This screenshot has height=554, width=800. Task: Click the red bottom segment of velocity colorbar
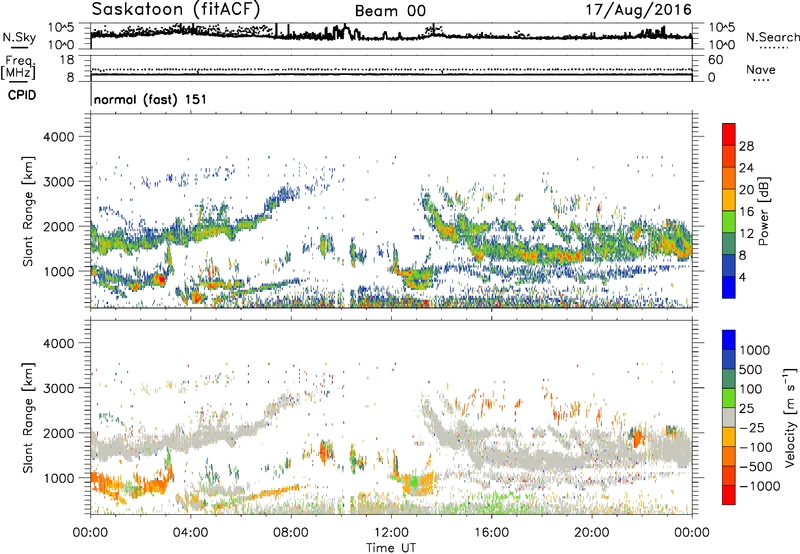tap(729, 495)
